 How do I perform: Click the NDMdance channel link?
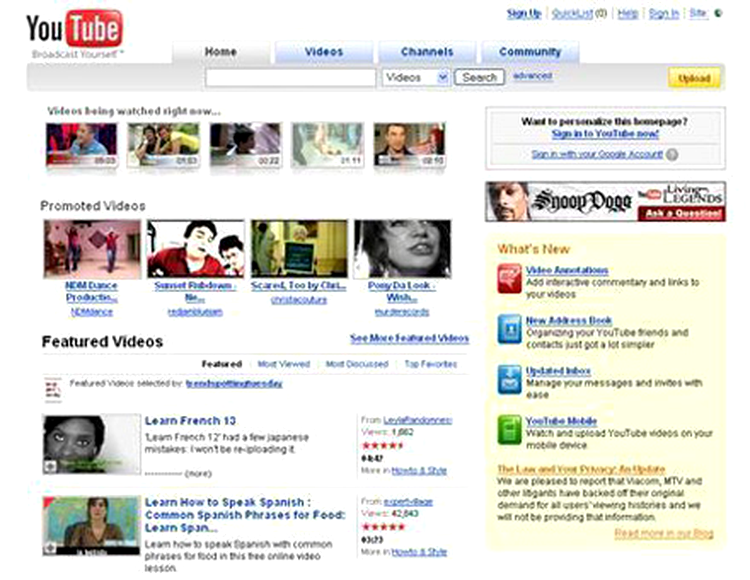tap(91, 312)
